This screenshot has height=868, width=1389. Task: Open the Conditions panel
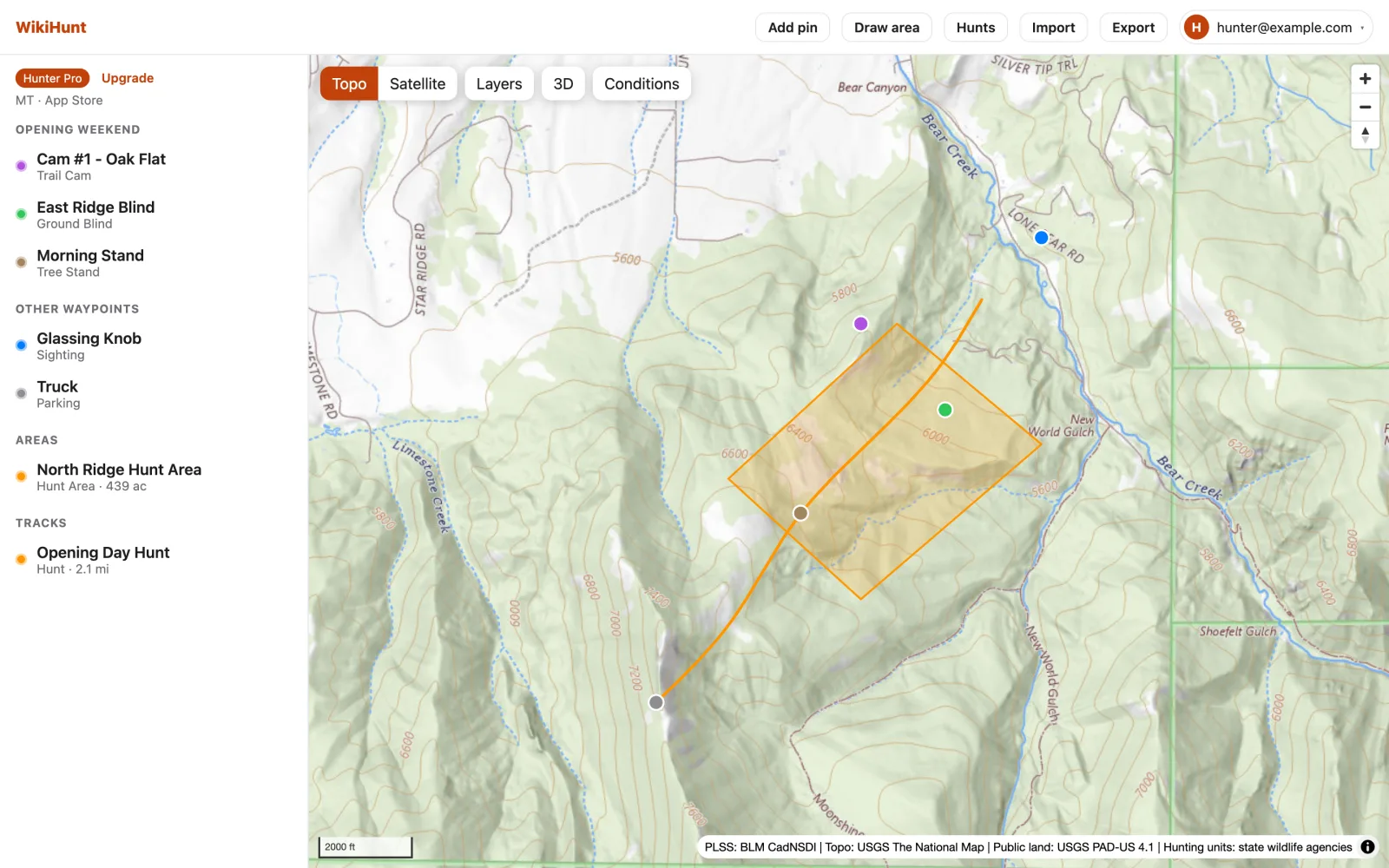(642, 84)
